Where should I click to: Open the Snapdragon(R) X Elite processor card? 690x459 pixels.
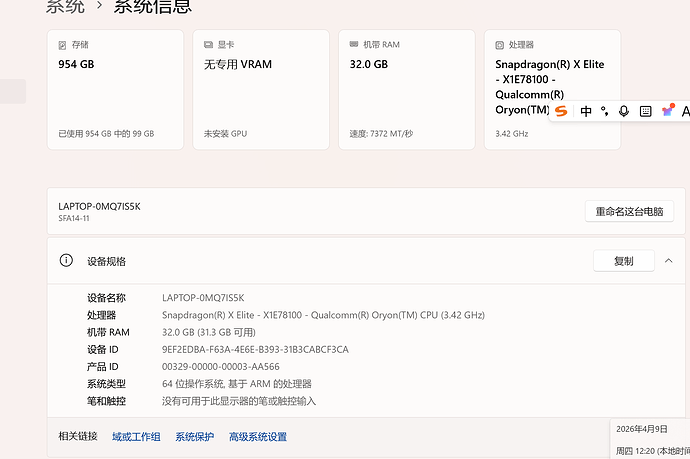[552, 90]
